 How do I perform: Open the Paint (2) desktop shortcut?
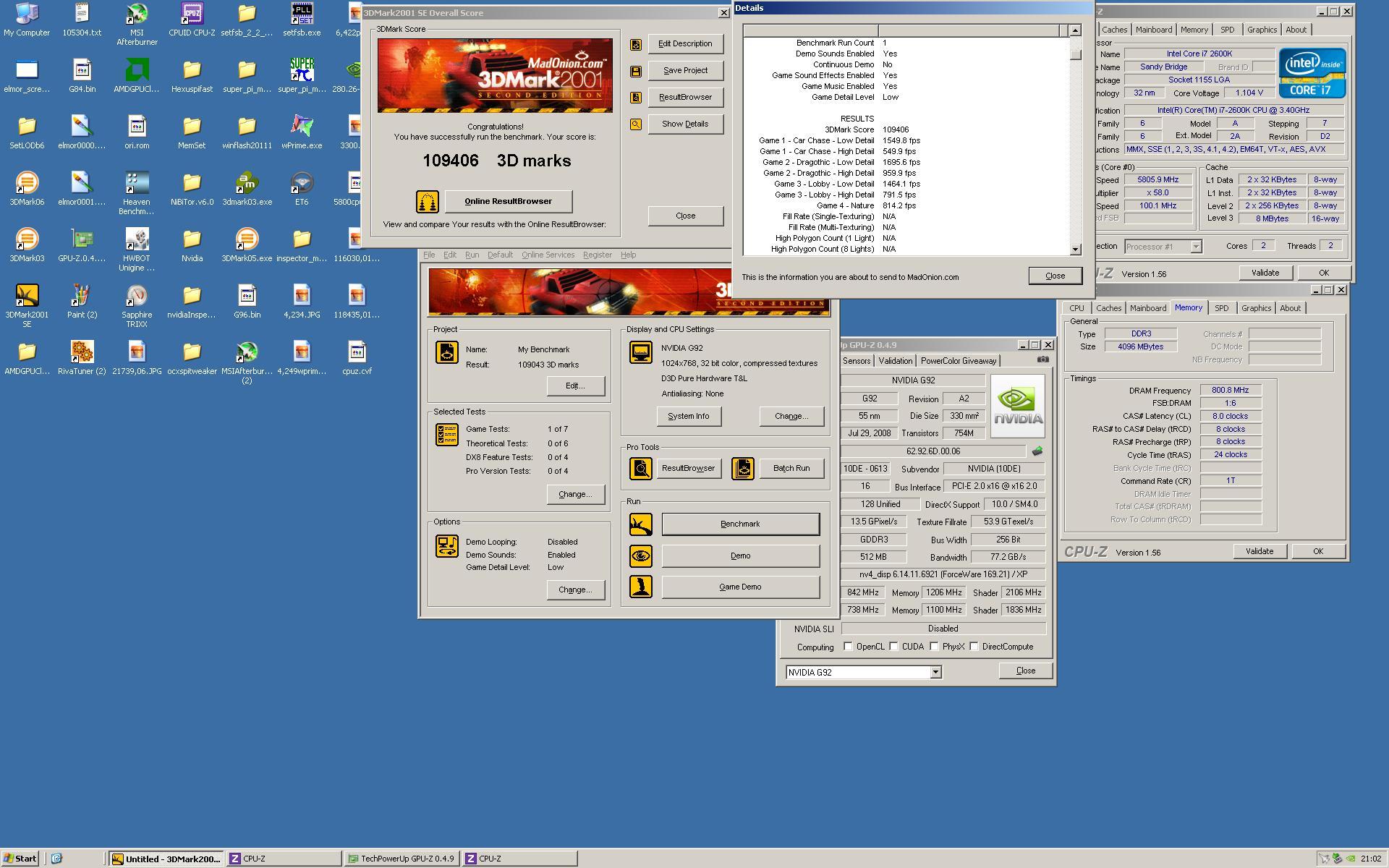pos(82,302)
